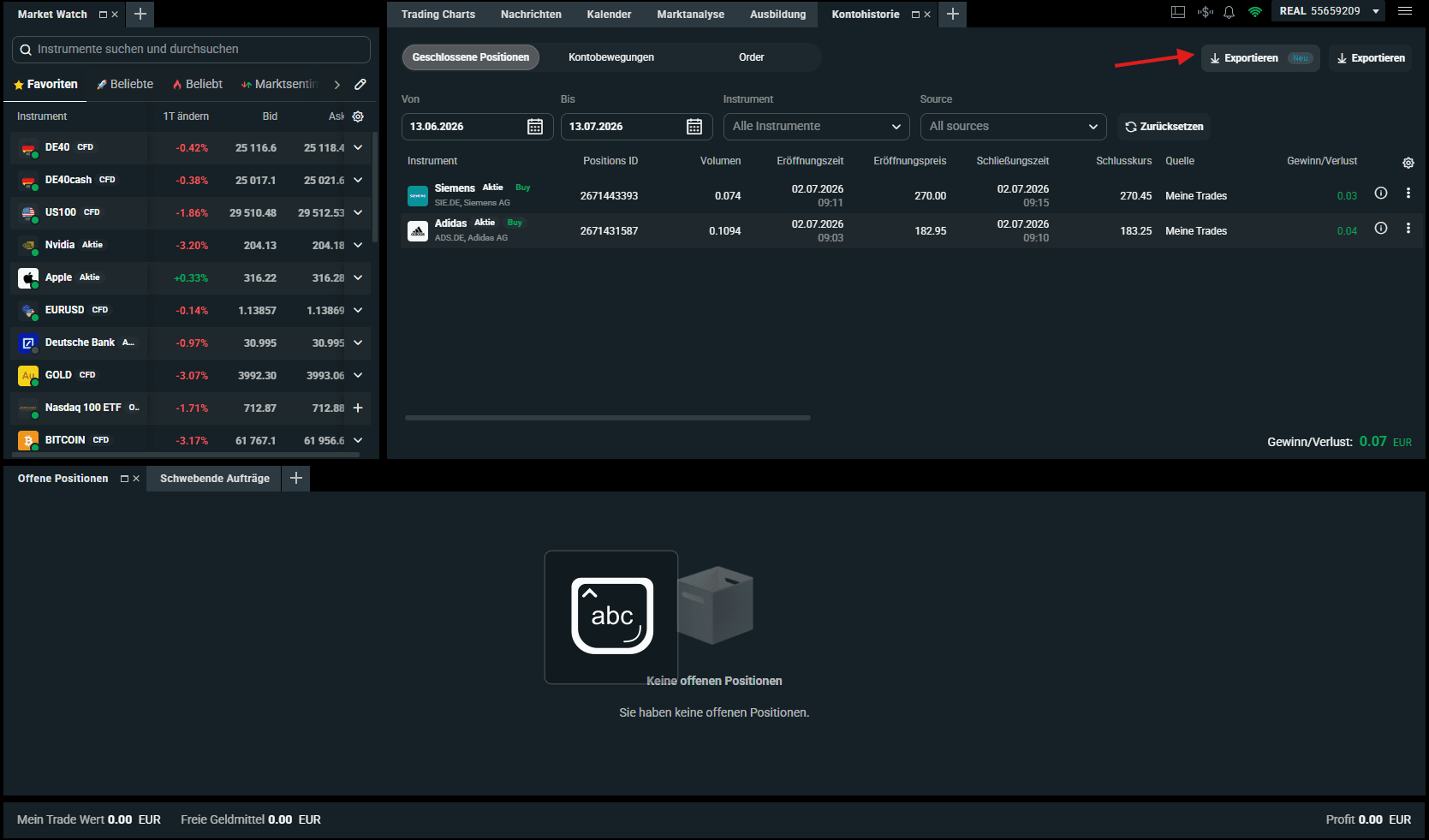Expand the DE40 row in Market Watch
This screenshot has height=840, width=1429.
[358, 147]
